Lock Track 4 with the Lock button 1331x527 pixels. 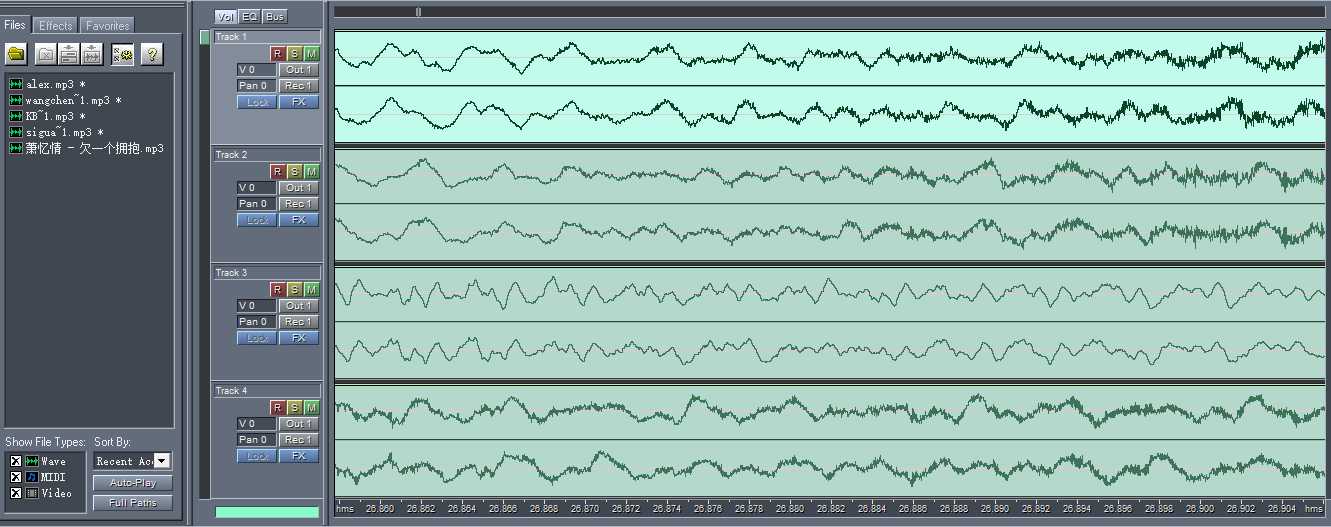click(257, 456)
